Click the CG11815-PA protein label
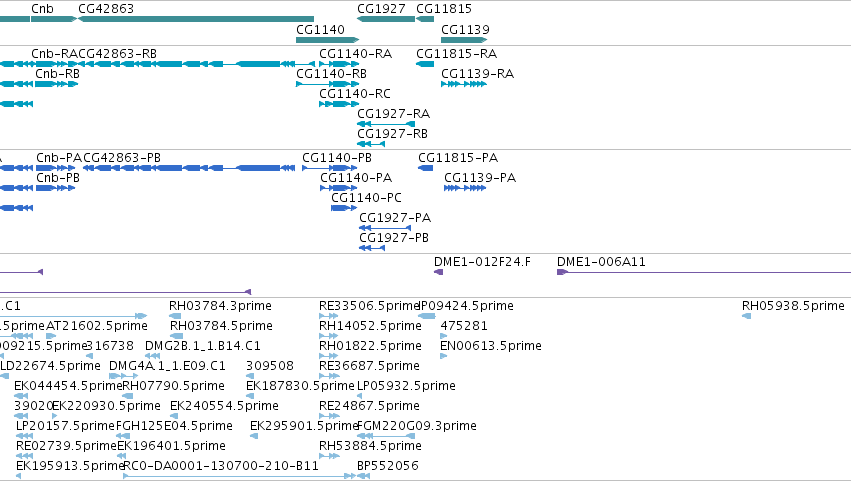851x481 pixels. [x=458, y=158]
